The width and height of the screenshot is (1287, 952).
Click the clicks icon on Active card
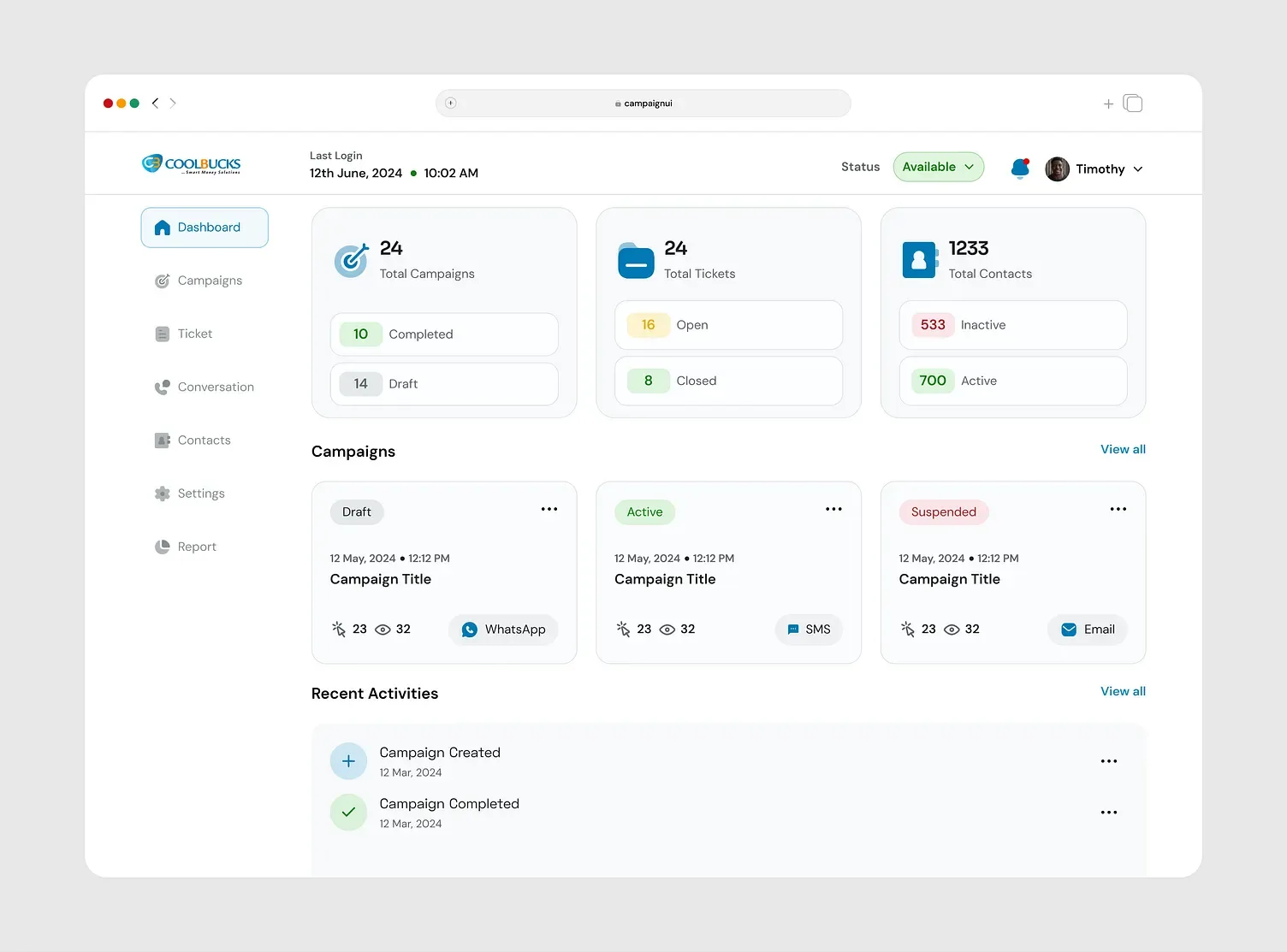623,629
